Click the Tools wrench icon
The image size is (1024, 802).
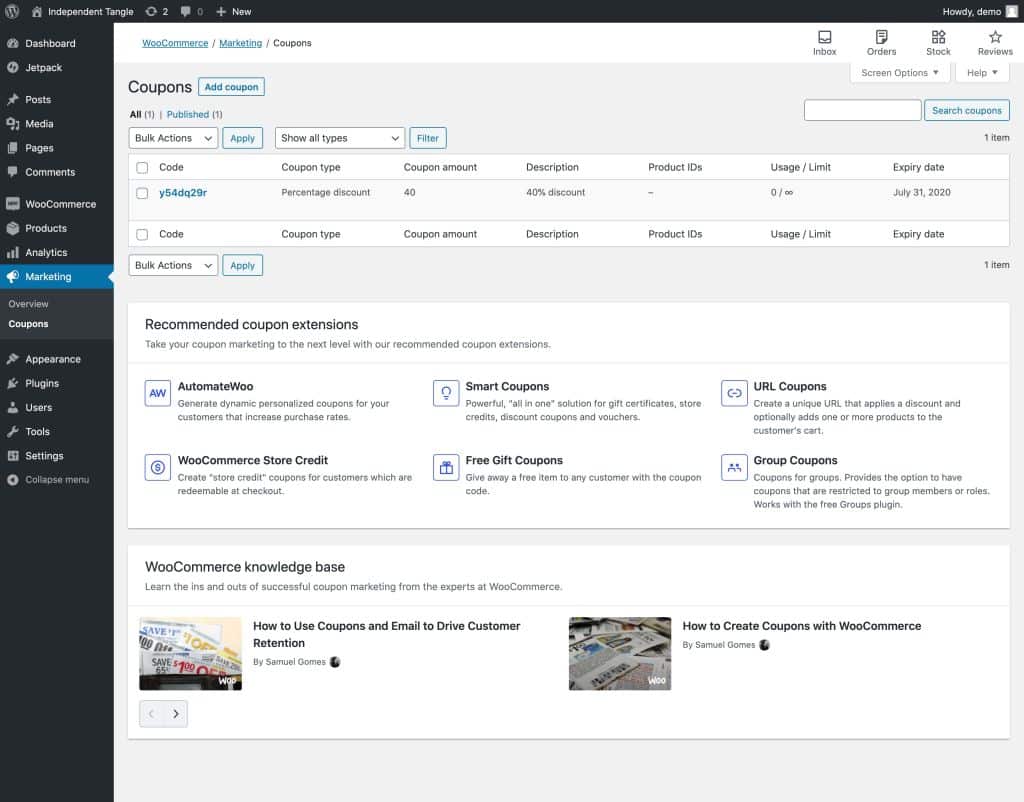[x=12, y=431]
